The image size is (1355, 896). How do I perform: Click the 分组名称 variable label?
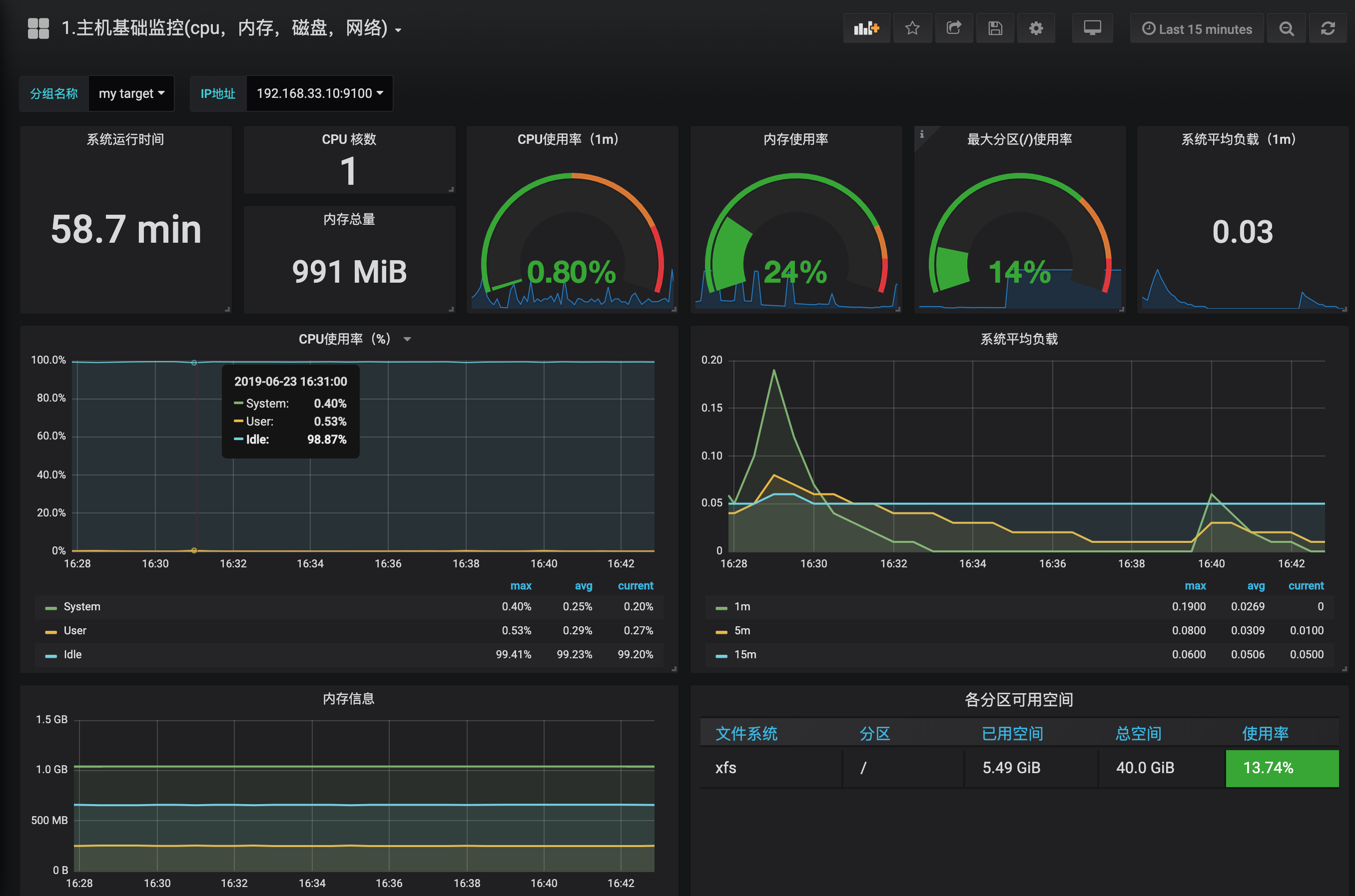[54, 93]
